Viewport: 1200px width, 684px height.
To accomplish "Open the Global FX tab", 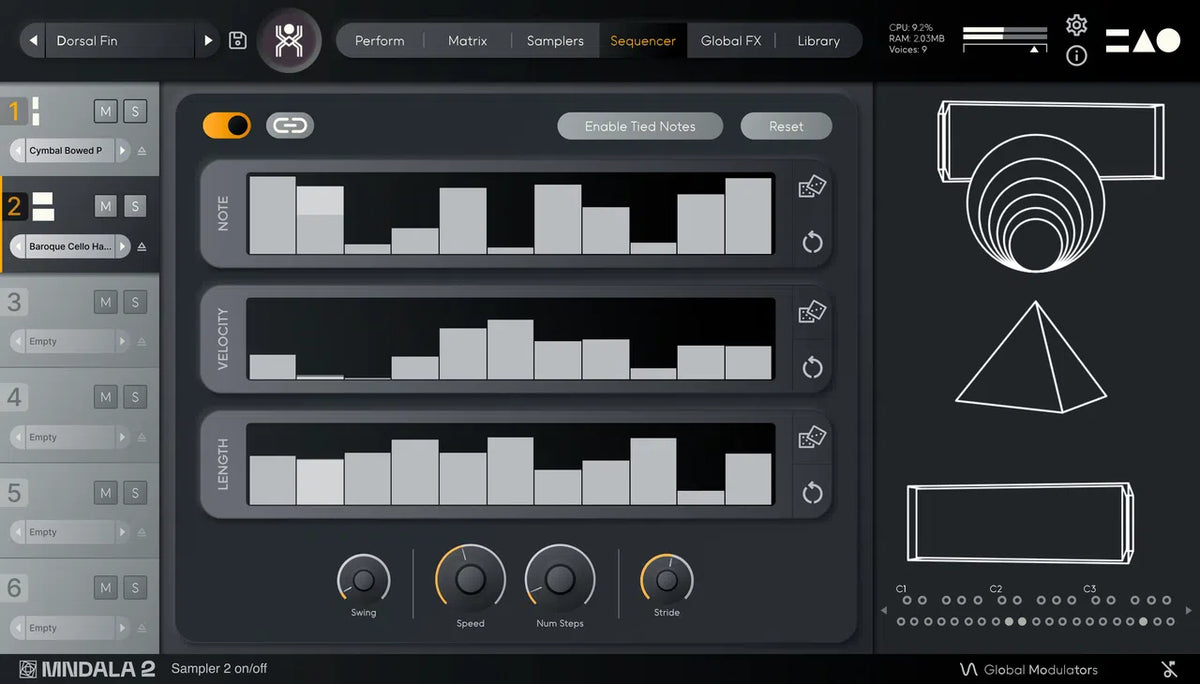I will [731, 41].
